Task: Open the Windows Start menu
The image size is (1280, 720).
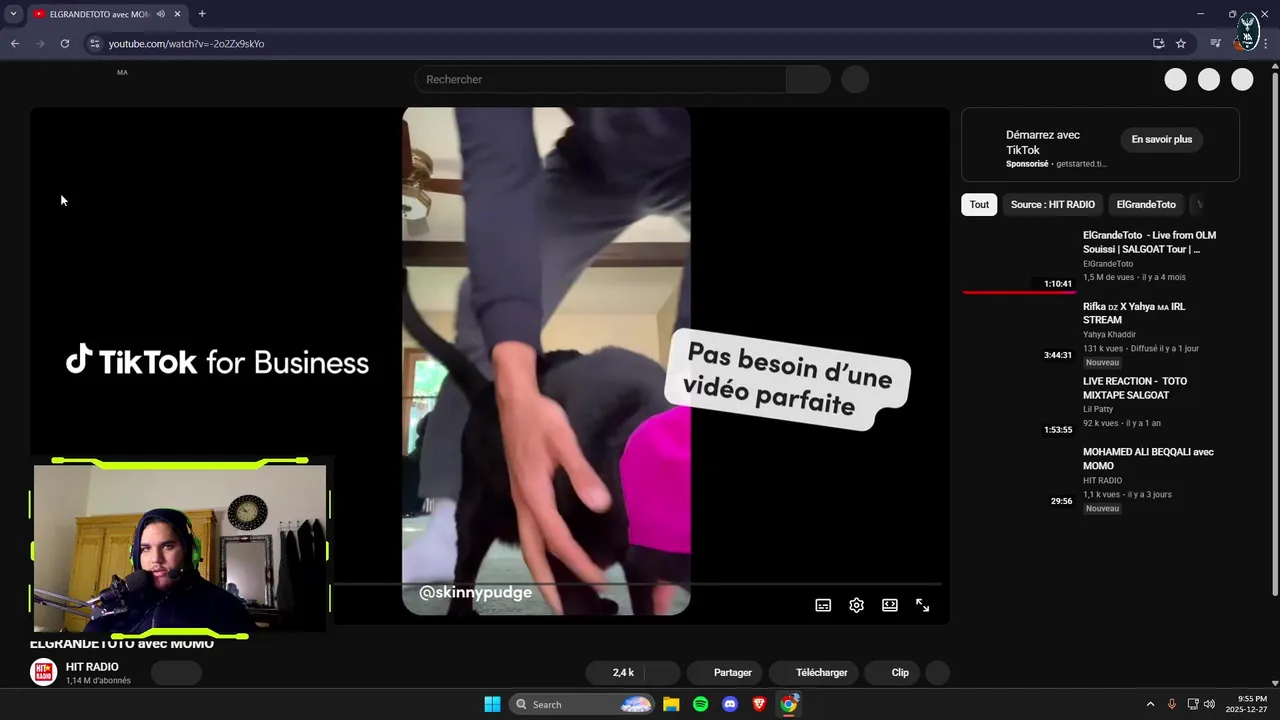Action: pyautogui.click(x=492, y=704)
